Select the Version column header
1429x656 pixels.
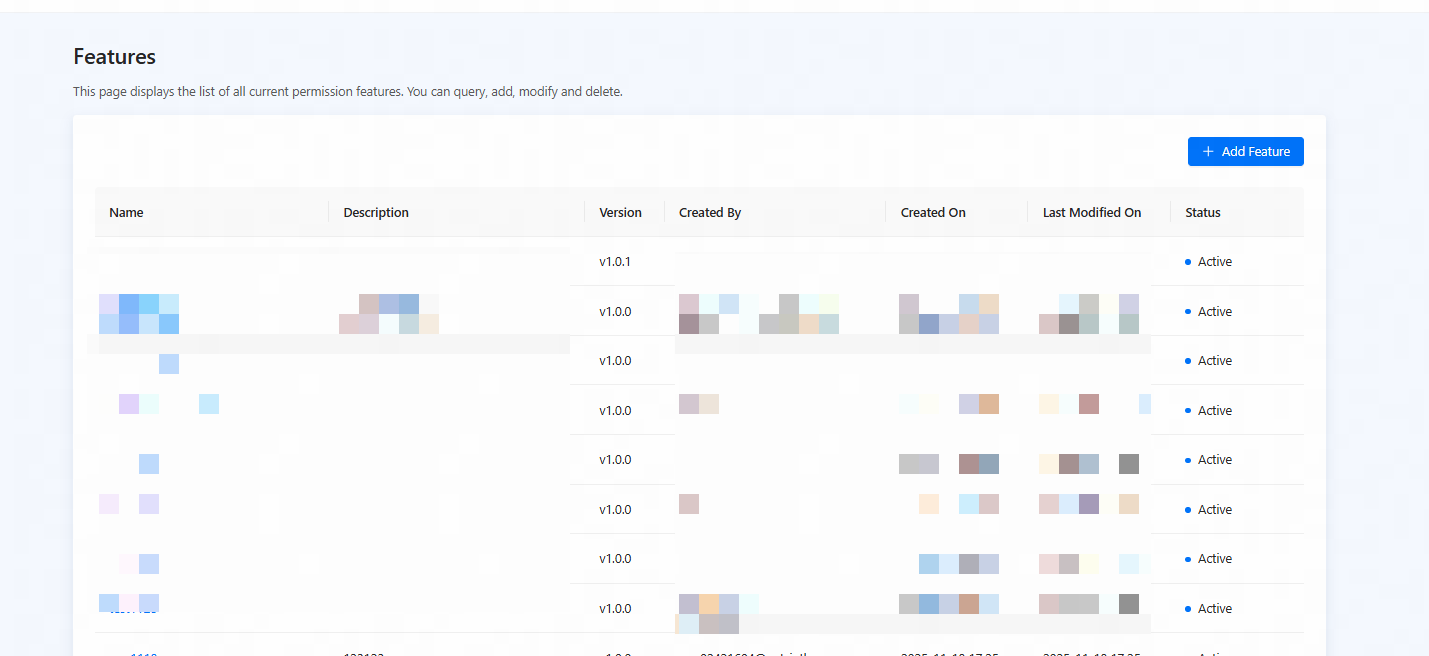[x=620, y=212]
